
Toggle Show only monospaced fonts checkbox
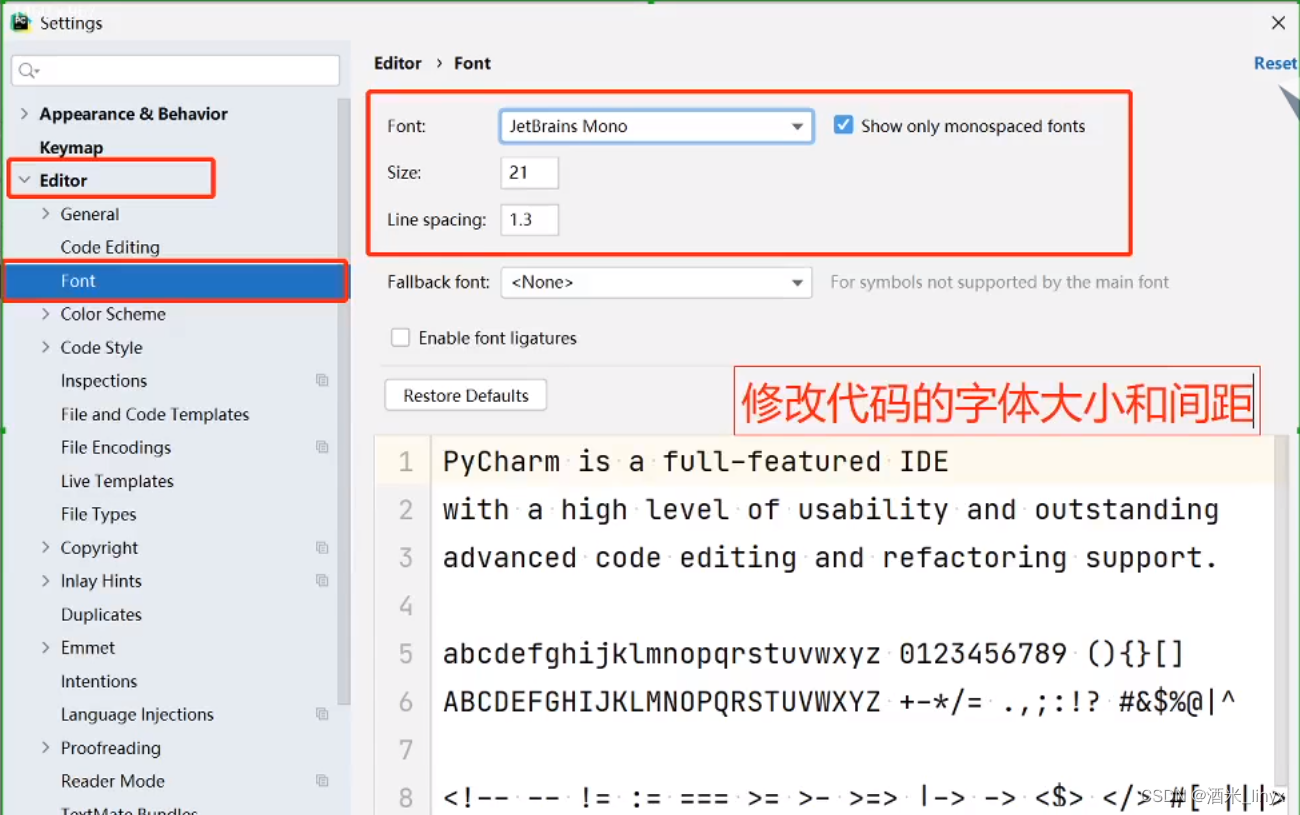pos(843,126)
